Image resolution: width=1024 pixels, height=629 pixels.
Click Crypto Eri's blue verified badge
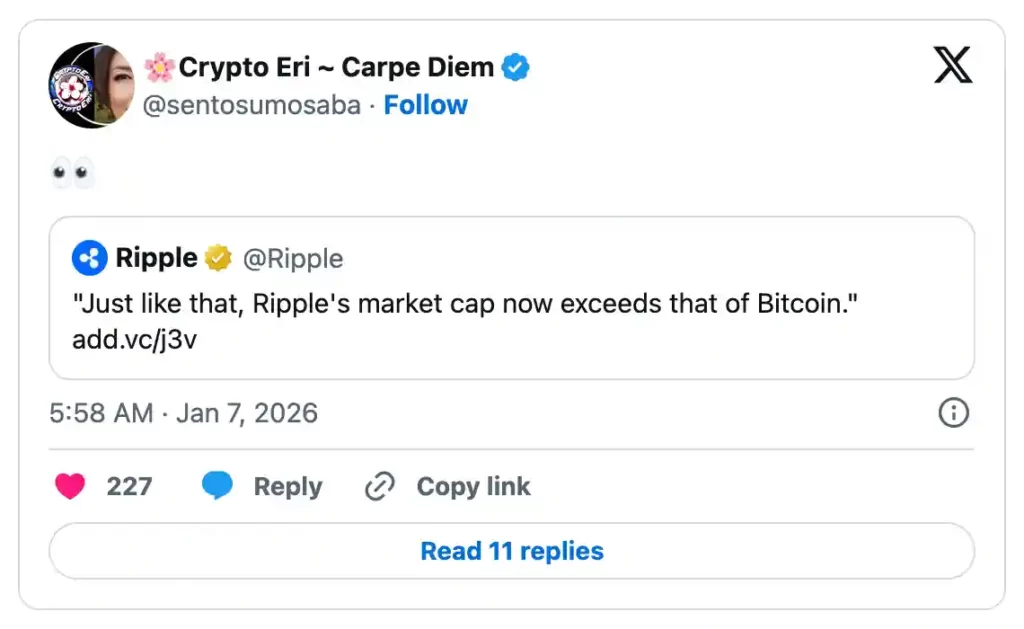pyautogui.click(x=516, y=68)
